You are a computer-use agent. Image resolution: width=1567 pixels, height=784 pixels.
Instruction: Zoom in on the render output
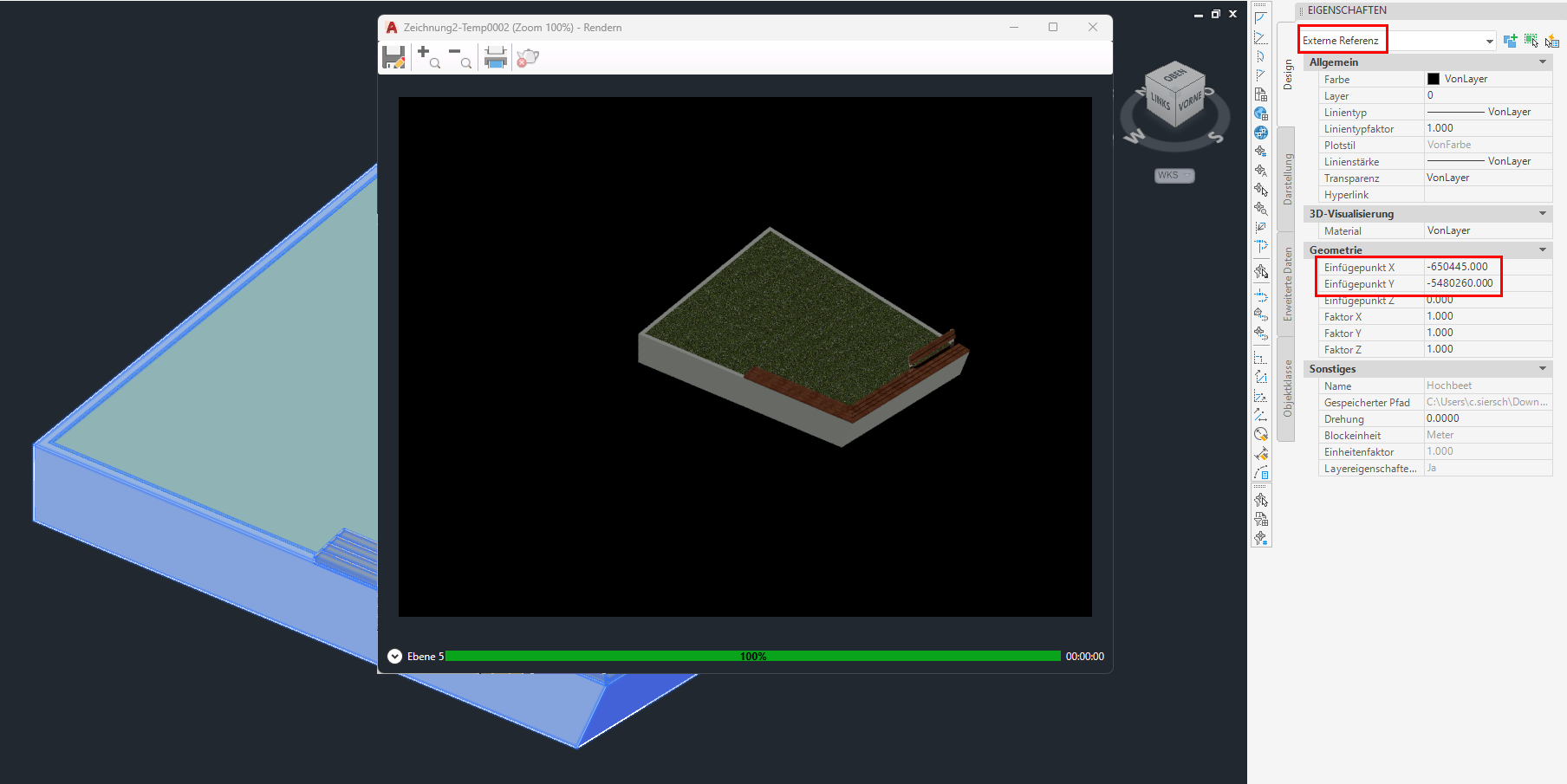point(428,58)
